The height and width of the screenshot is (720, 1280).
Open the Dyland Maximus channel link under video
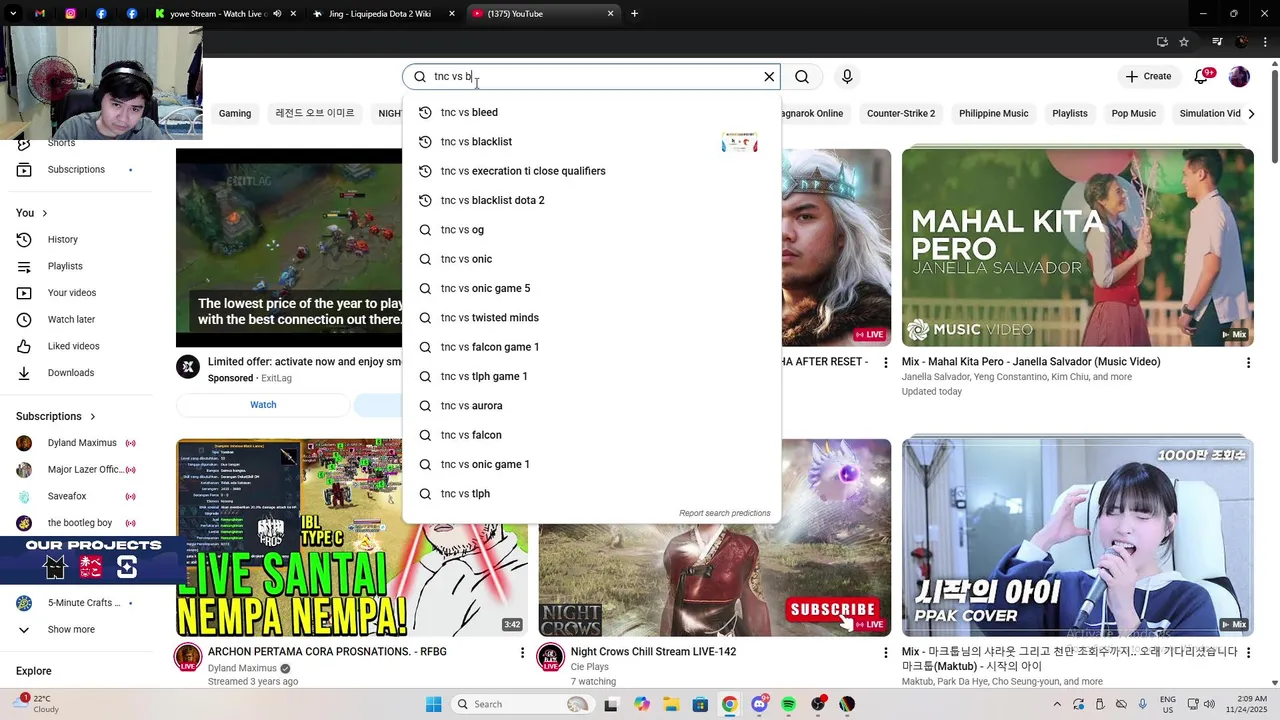pyautogui.click(x=242, y=668)
